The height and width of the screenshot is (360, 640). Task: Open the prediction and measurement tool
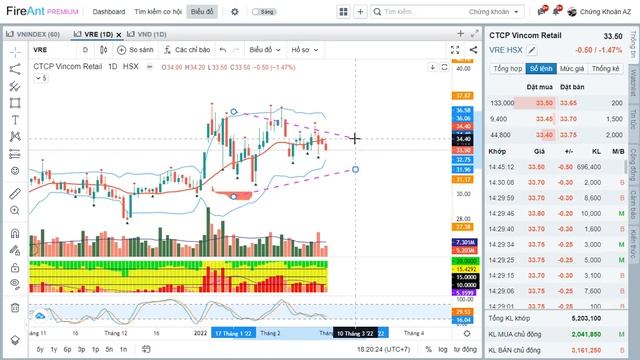pyautogui.click(x=15, y=154)
